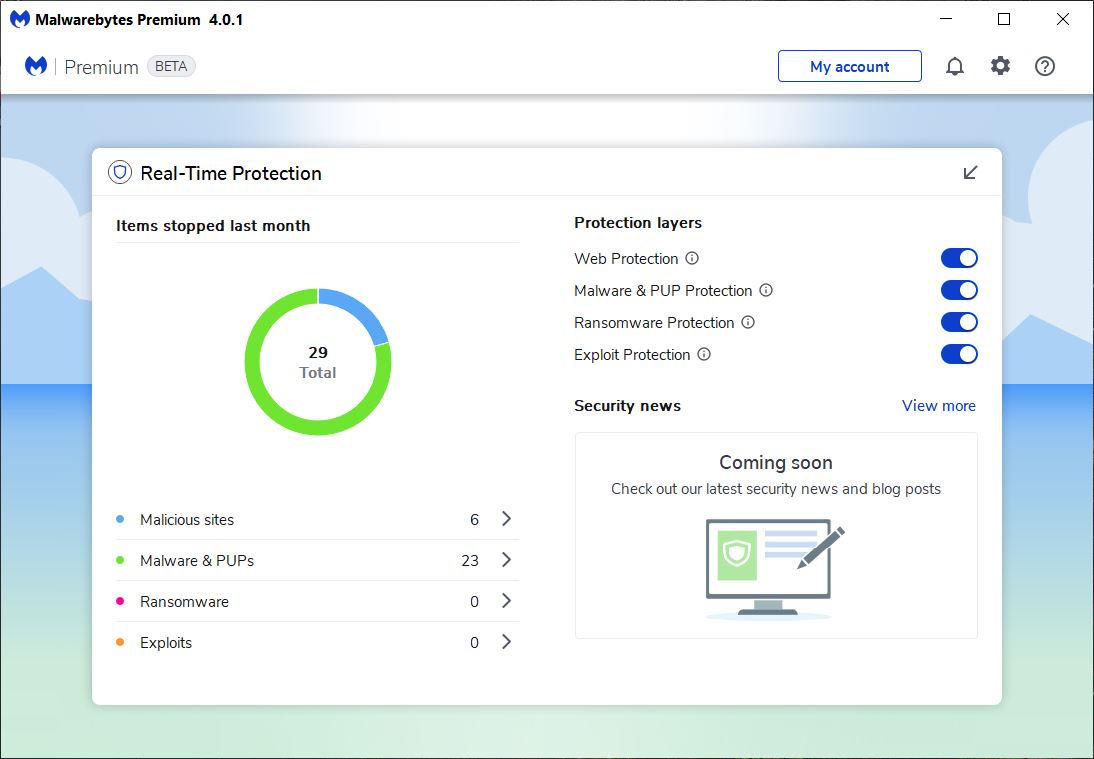
Task: Click the Web Protection label
Action: point(626,259)
